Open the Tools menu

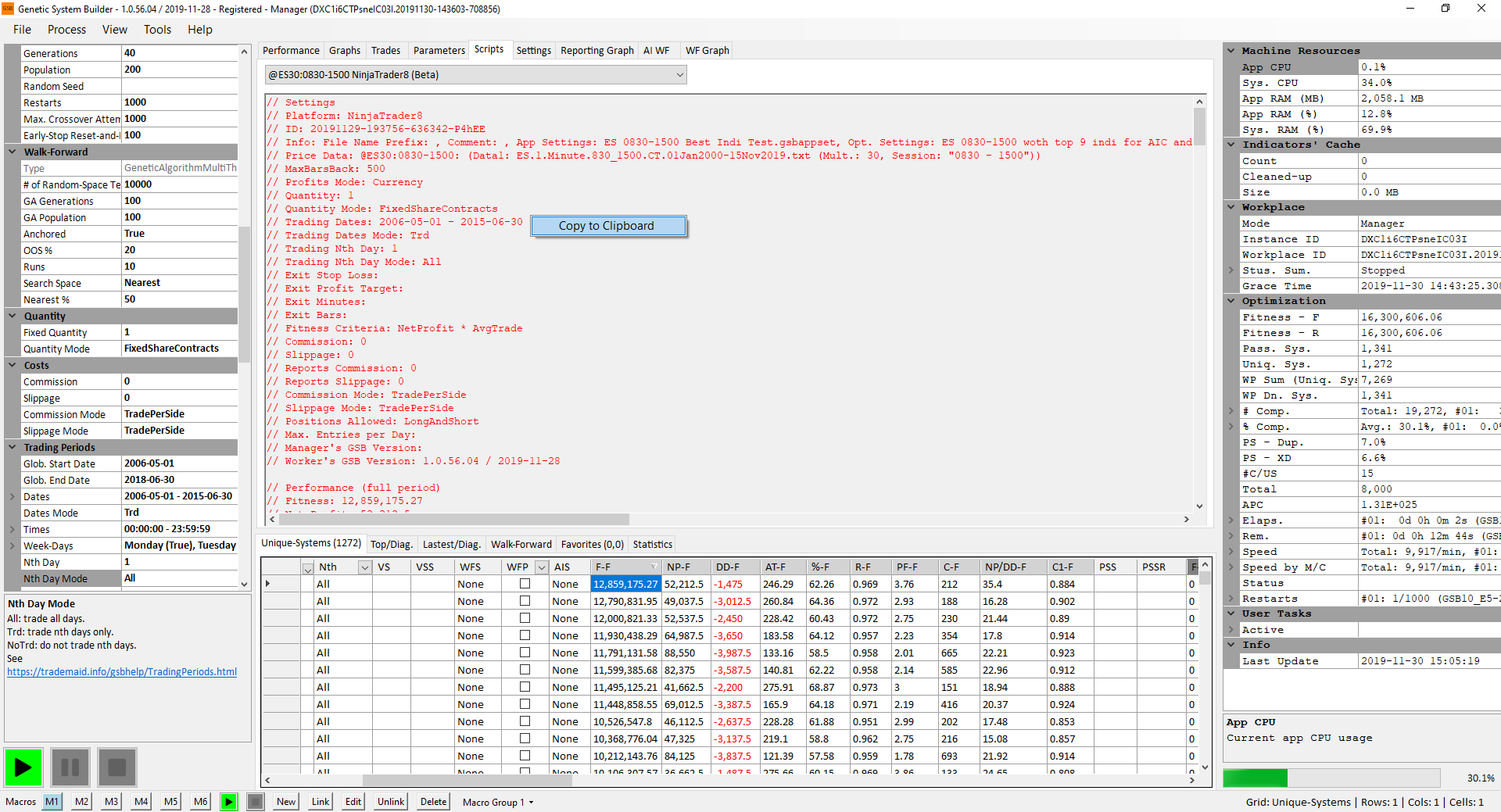[157, 30]
